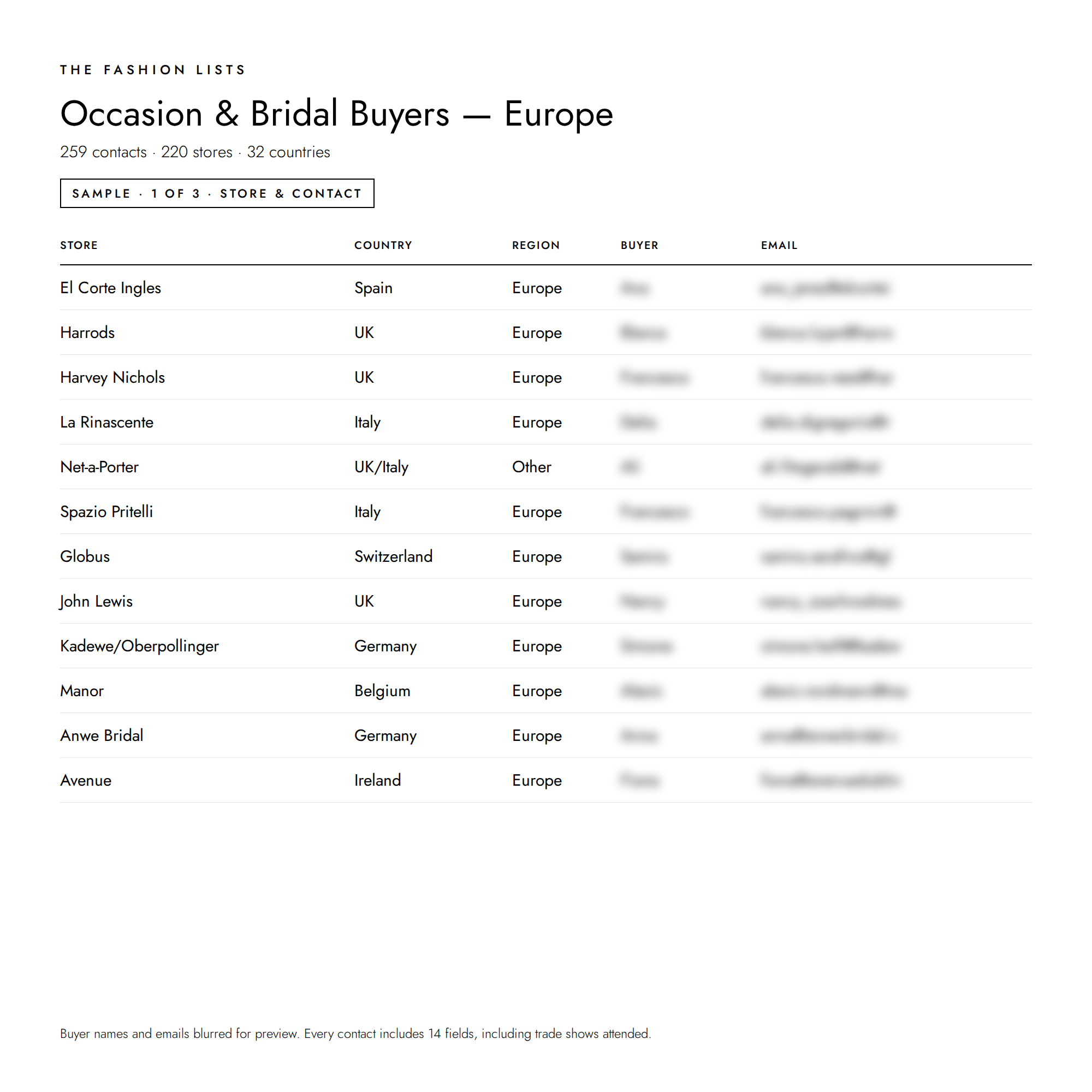The image size is (1092, 1092).
Task: Click 'THE FASHION LISTS' brand text
Action: 153,69
